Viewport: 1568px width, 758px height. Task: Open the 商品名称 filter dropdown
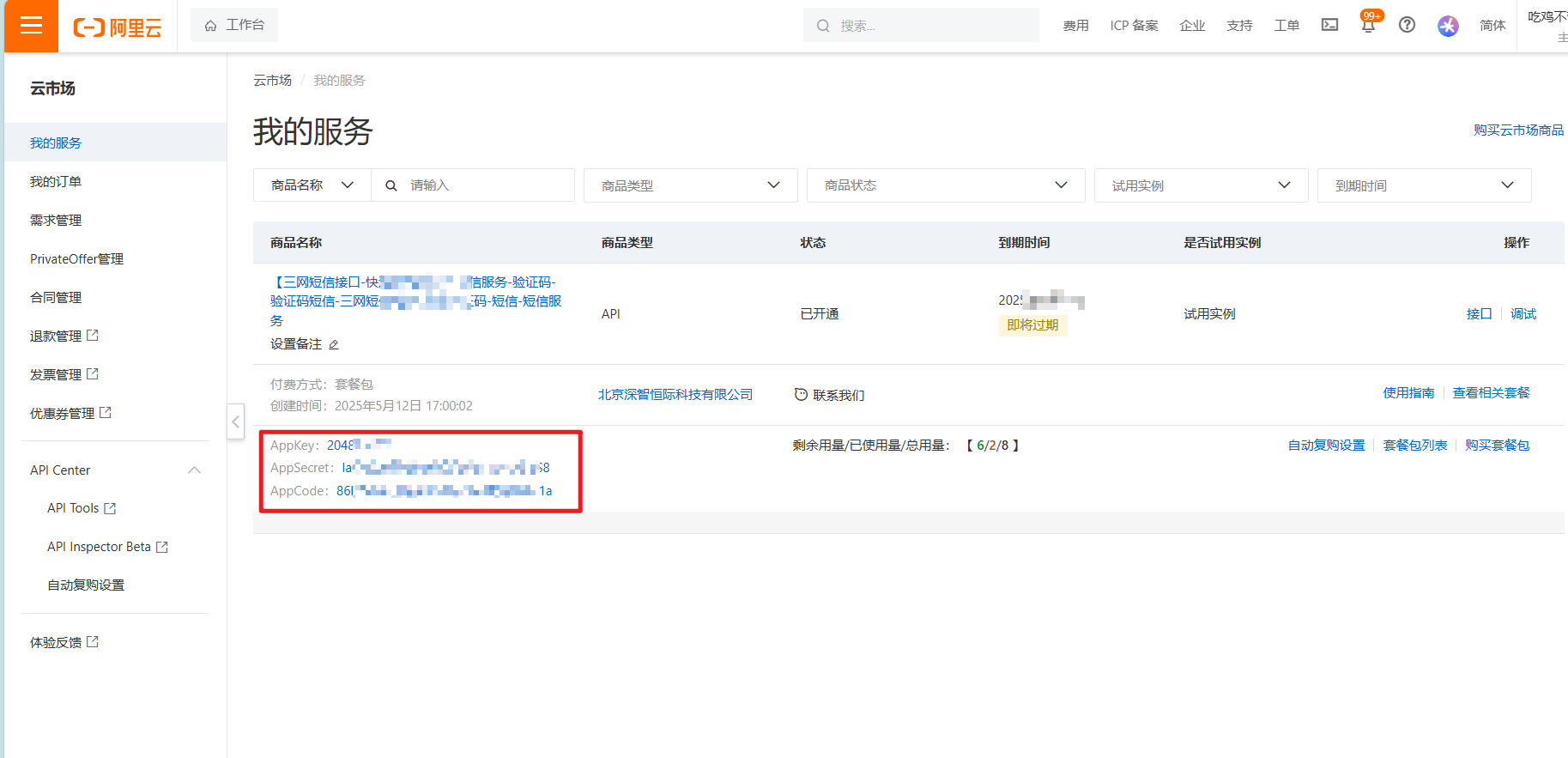(x=312, y=185)
